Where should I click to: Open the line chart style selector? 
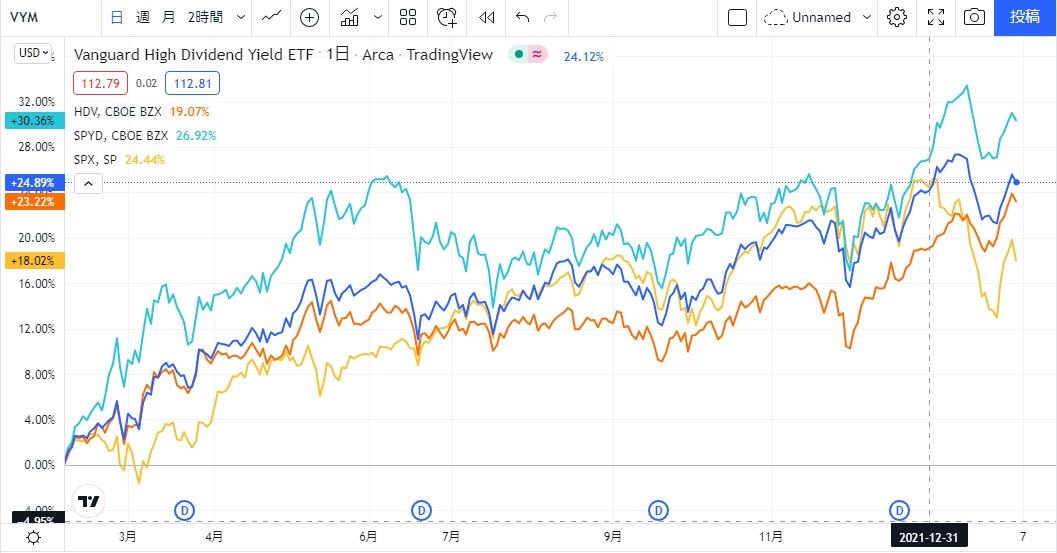pyautogui.click(x=271, y=17)
